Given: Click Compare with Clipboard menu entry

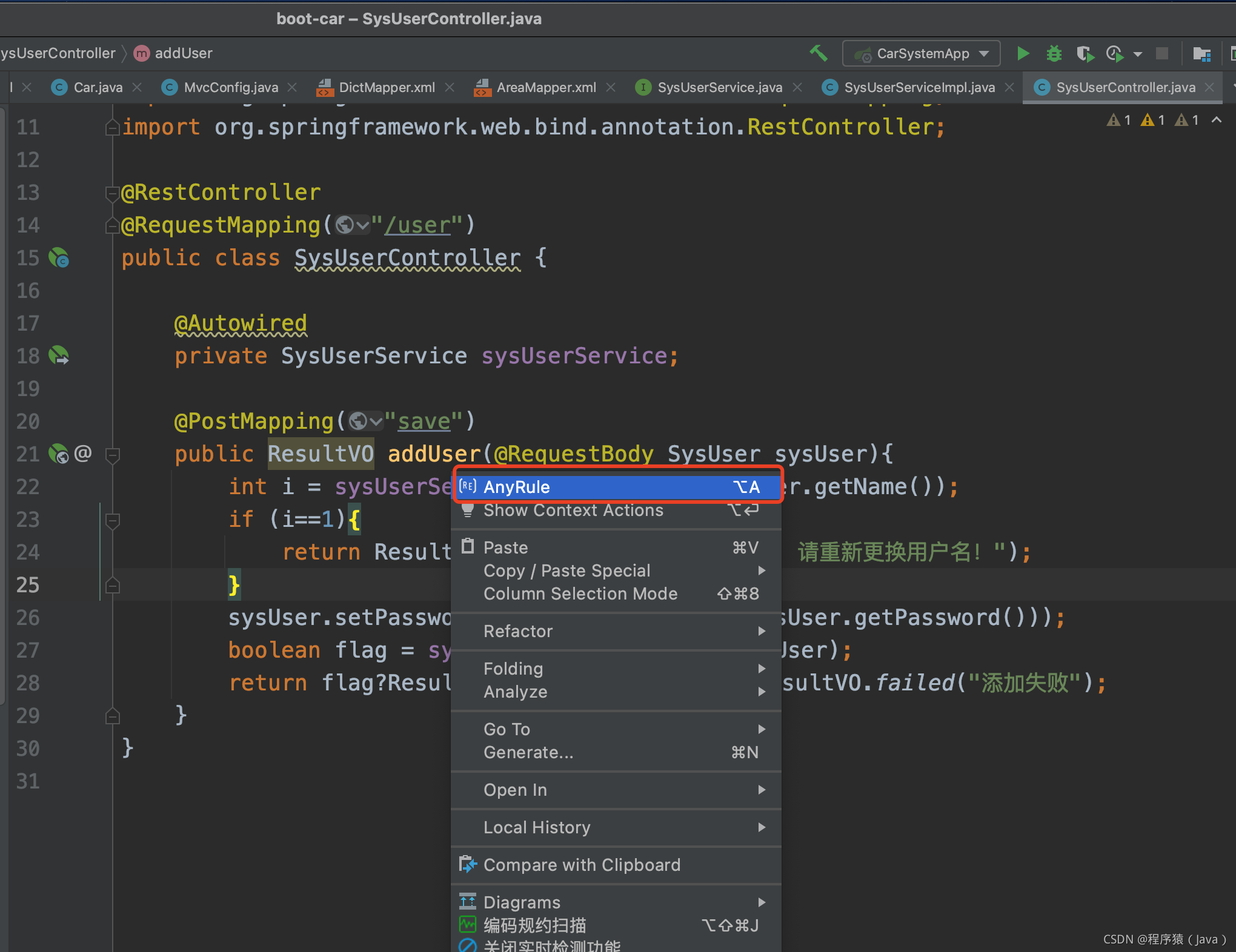Looking at the screenshot, I should 582,865.
